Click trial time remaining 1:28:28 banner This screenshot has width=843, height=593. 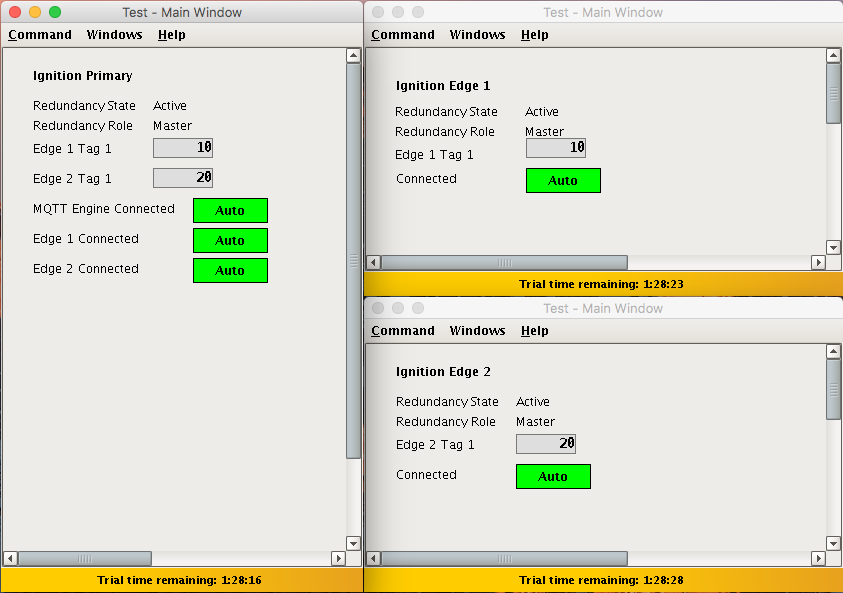point(603,580)
